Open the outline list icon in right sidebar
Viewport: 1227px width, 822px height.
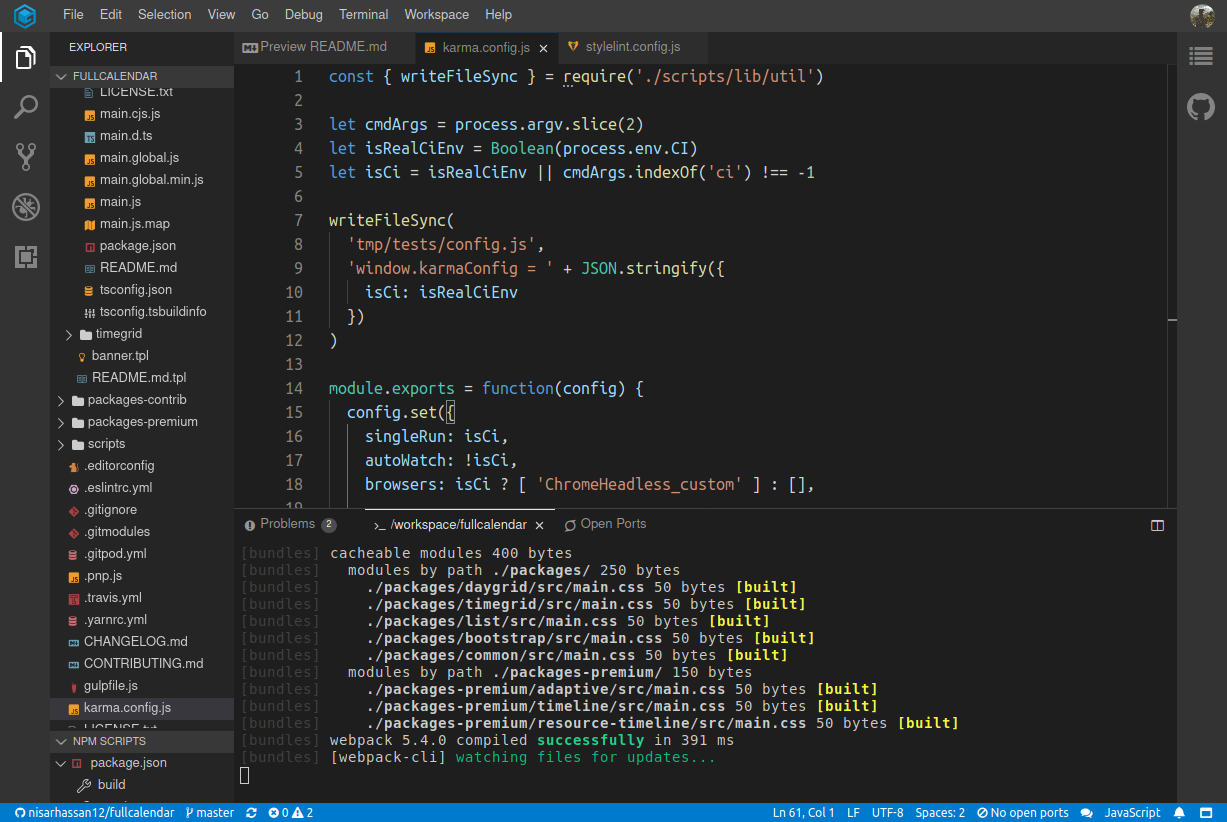pyautogui.click(x=1201, y=57)
